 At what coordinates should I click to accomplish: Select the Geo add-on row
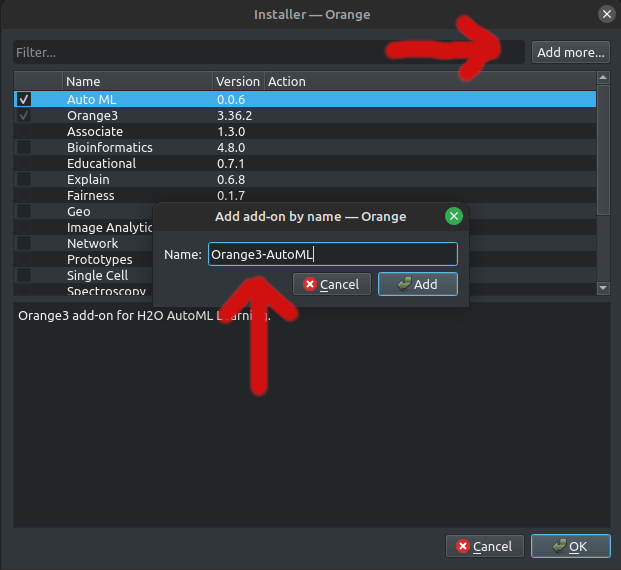[x=83, y=211]
